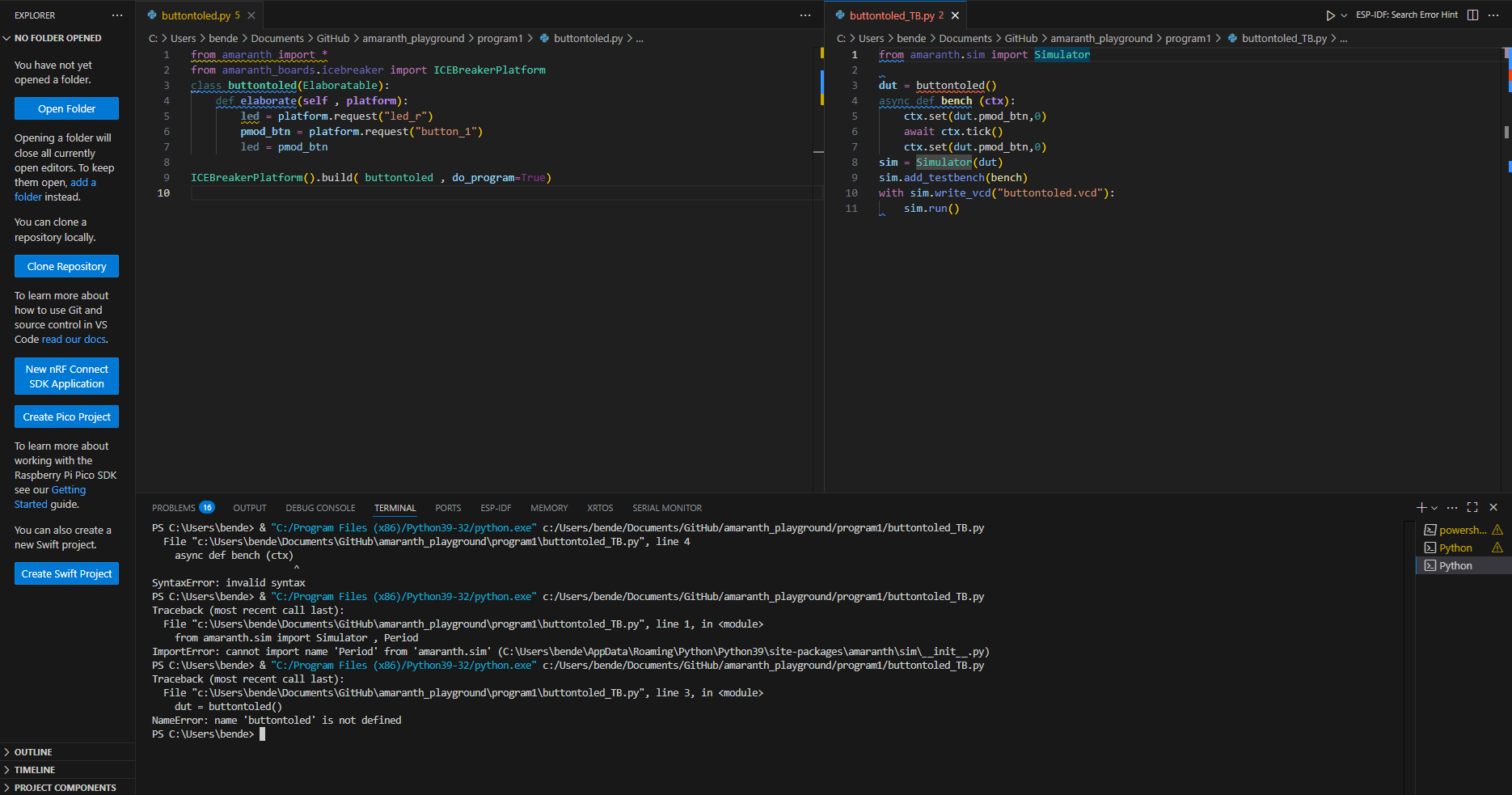Open Explorer views and more actions menu
Viewport: 1512px width, 795px height.
117,15
